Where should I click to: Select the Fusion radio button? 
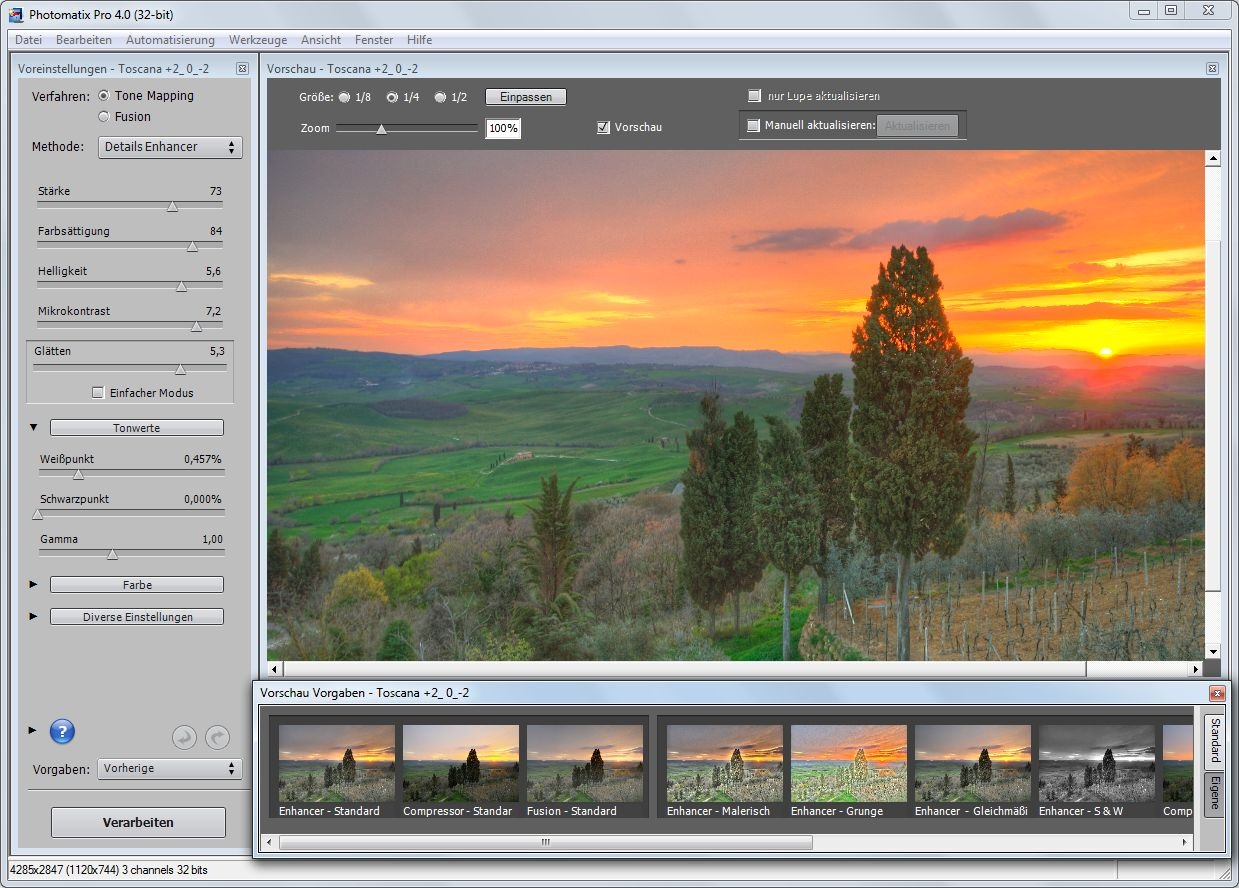(104, 117)
